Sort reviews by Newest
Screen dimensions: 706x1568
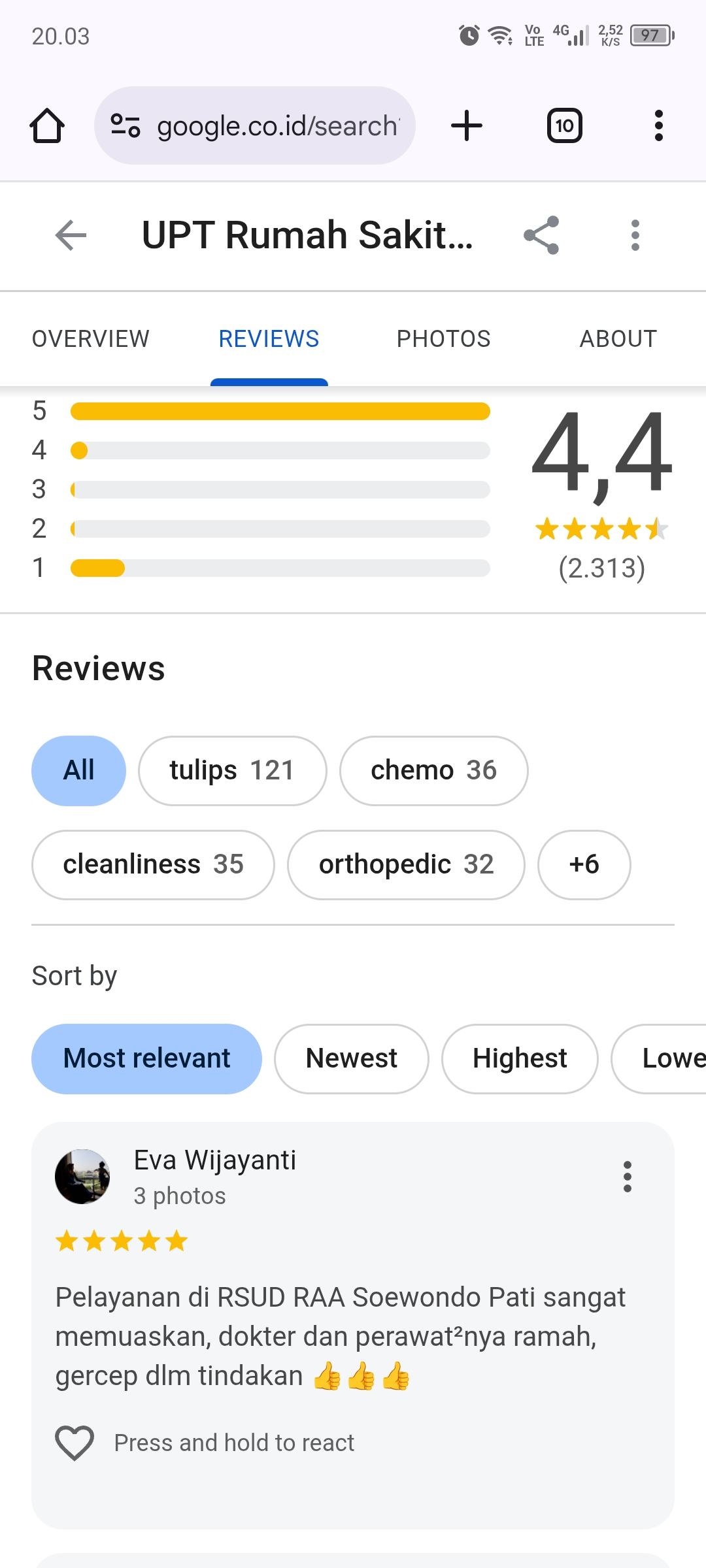coord(351,1058)
